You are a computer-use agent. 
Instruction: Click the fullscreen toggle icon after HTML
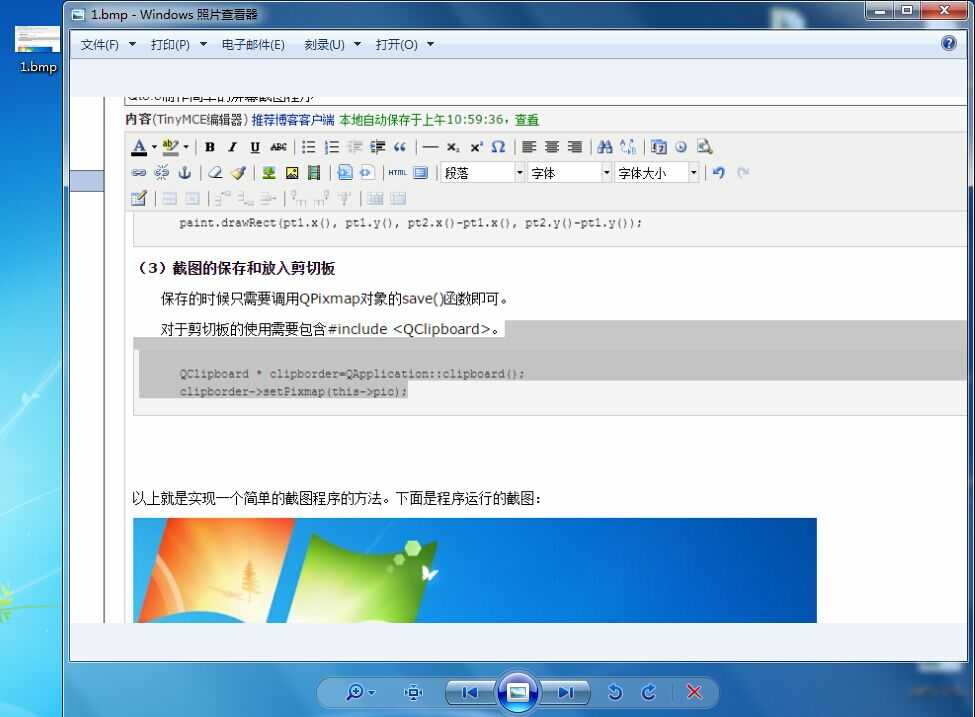point(421,173)
